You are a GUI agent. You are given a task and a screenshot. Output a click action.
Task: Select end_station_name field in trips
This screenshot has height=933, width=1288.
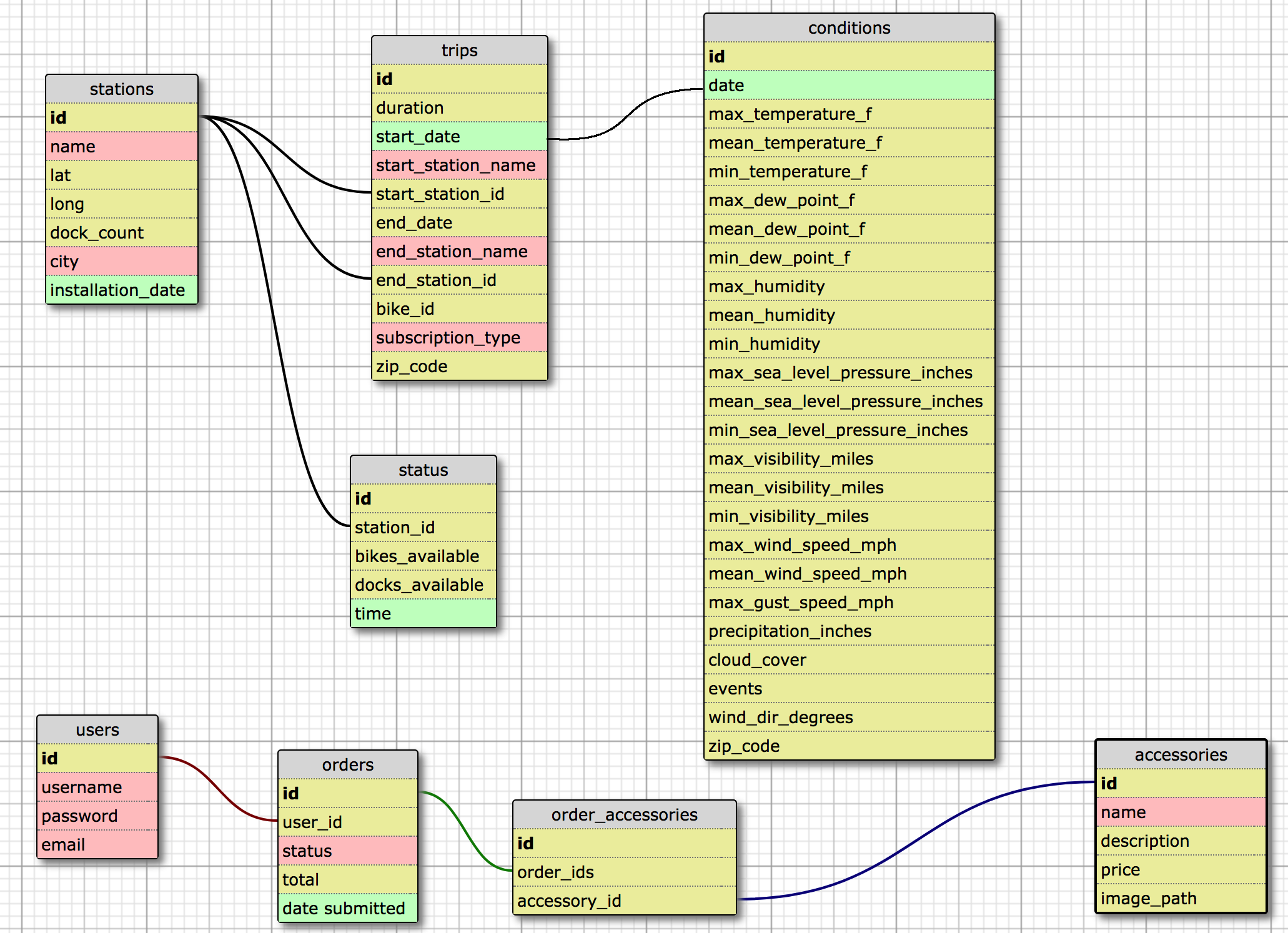(x=460, y=251)
